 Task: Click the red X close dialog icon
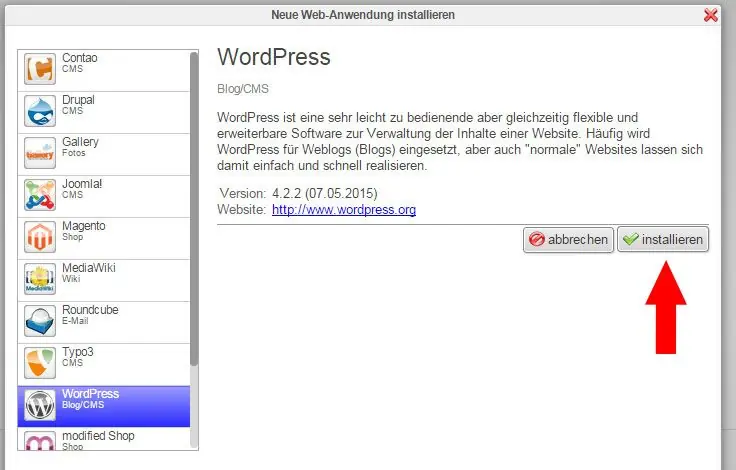coord(711,15)
